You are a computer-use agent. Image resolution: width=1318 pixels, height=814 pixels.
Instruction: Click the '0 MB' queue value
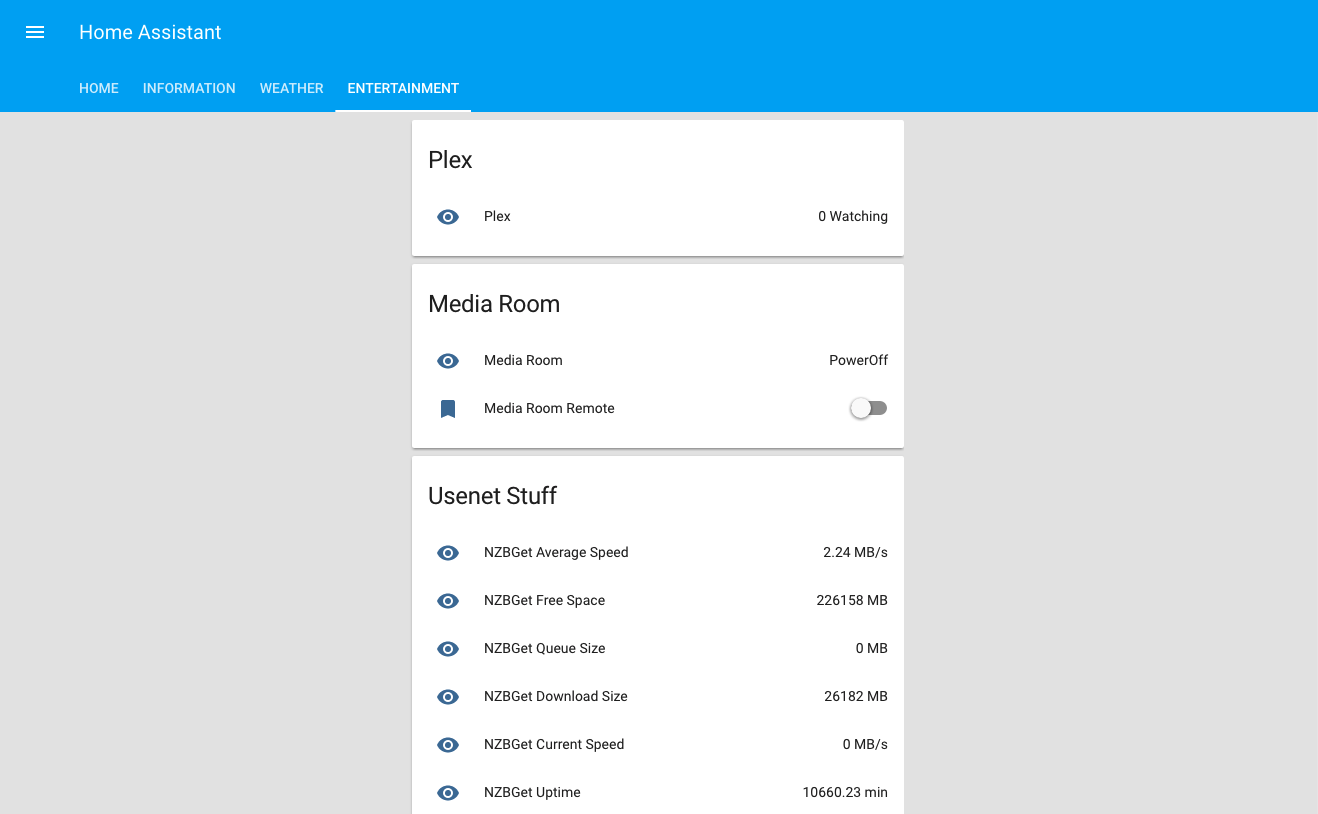872,648
